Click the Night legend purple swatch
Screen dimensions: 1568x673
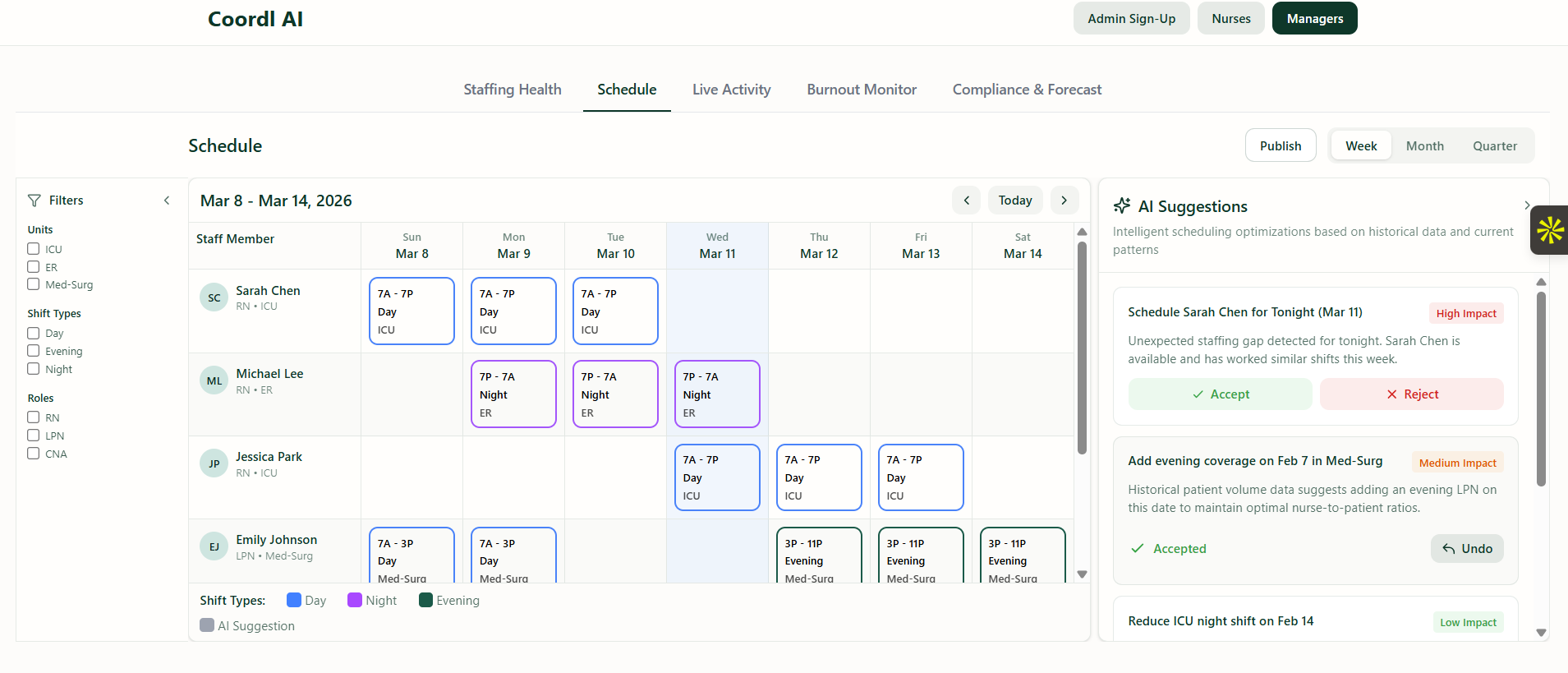point(355,600)
